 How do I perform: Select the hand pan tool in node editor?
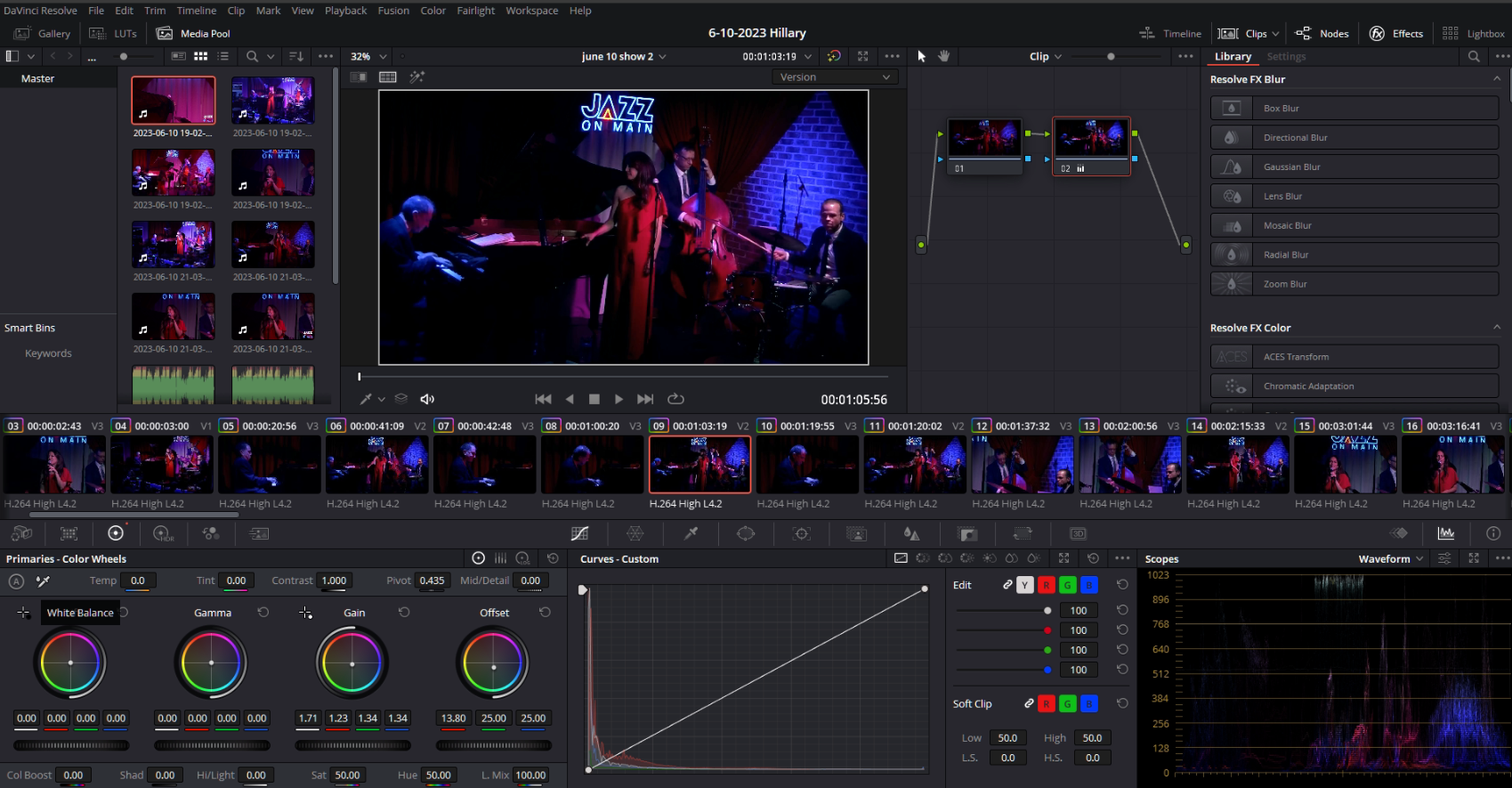click(x=944, y=56)
